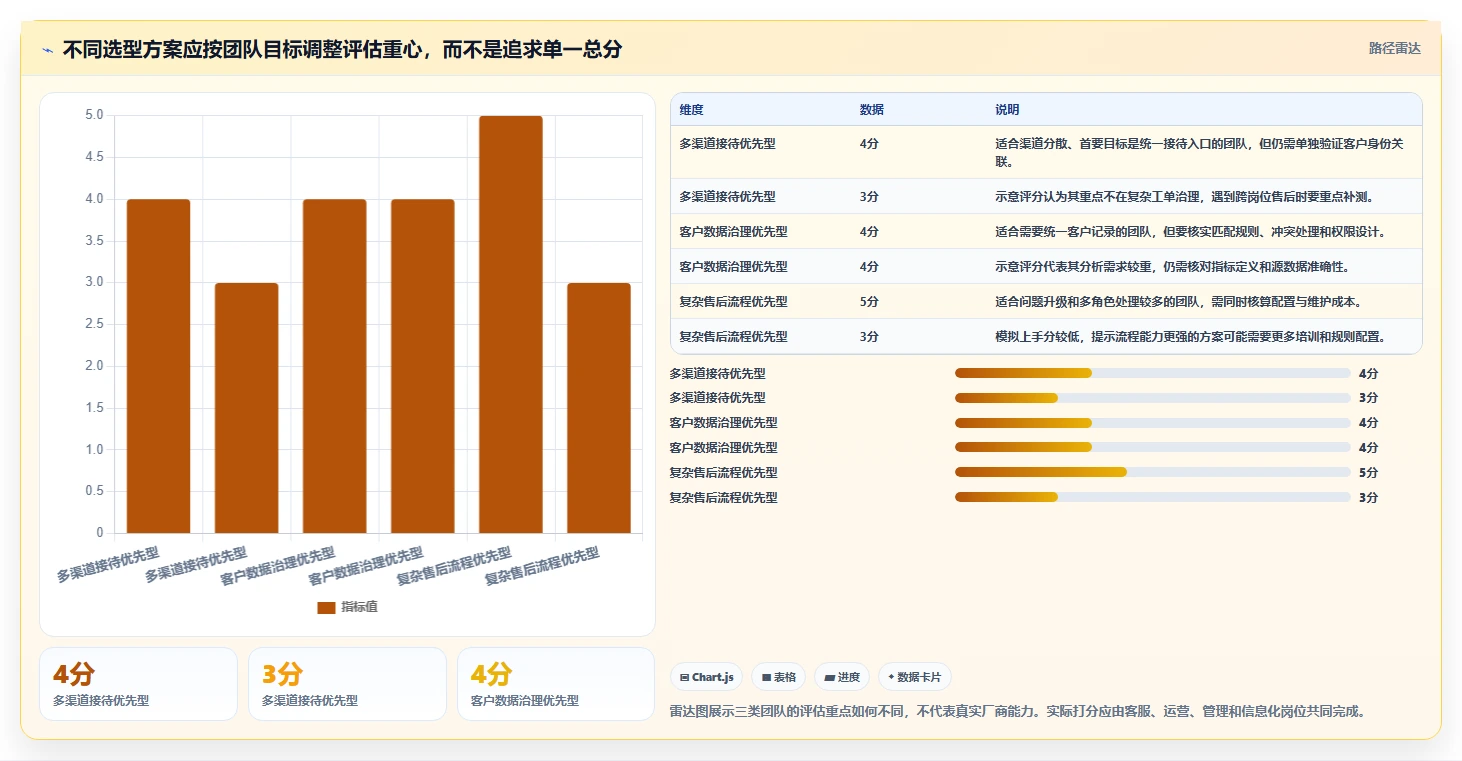
Task: Select the 表格 chip
Action: (x=779, y=677)
